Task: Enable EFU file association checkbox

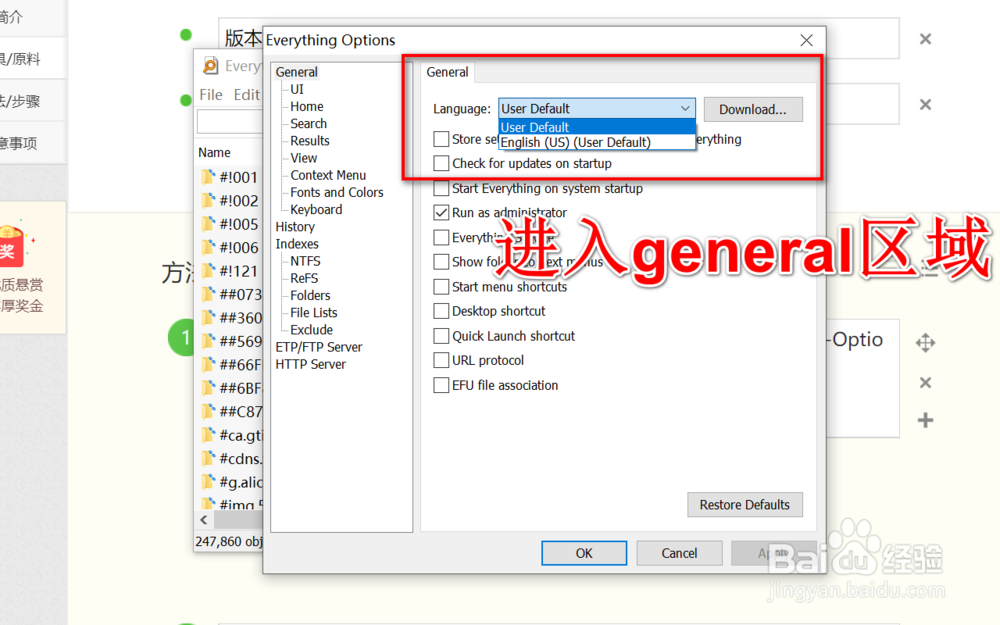Action: (441, 385)
